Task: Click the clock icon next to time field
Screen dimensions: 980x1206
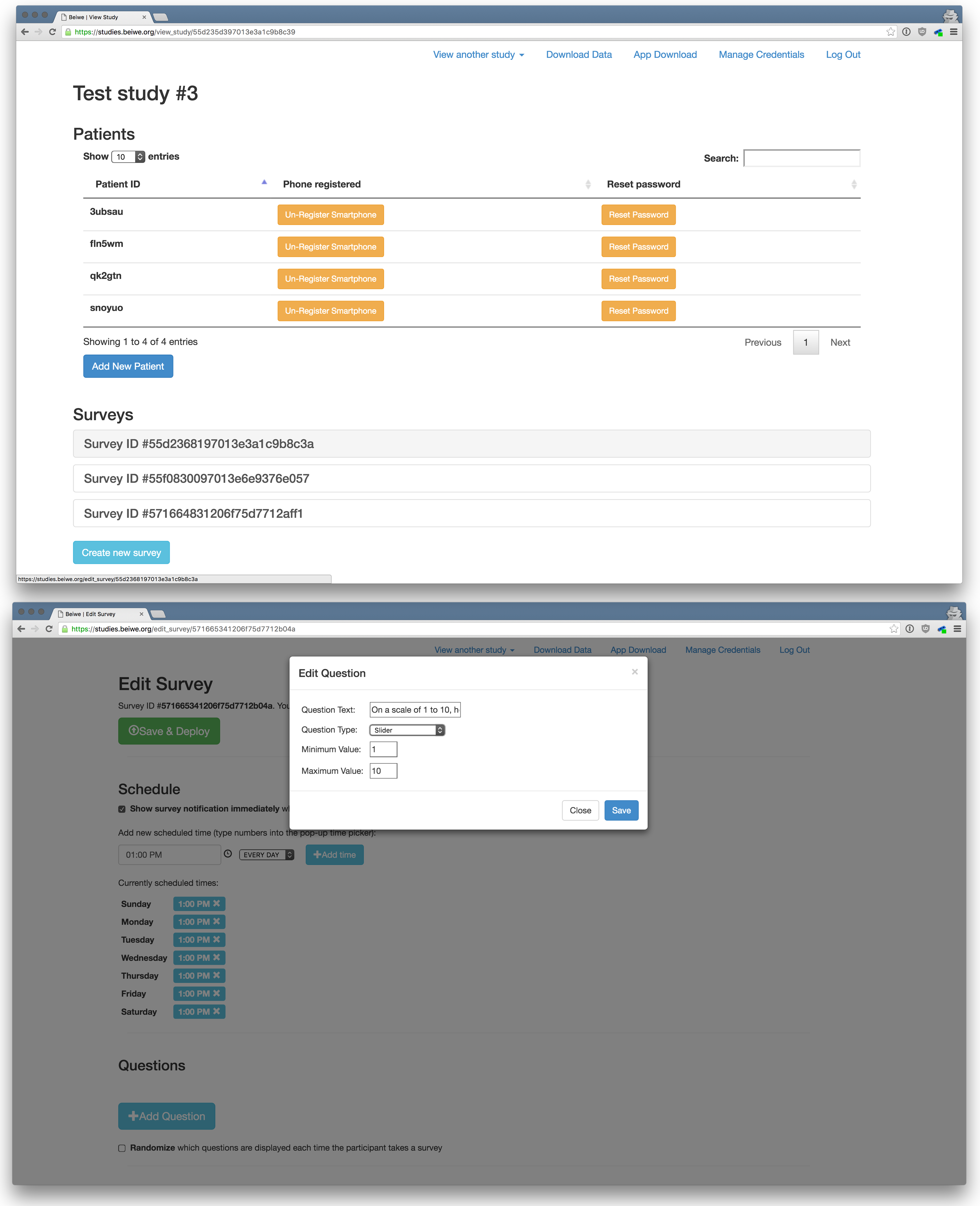Action: (227, 854)
